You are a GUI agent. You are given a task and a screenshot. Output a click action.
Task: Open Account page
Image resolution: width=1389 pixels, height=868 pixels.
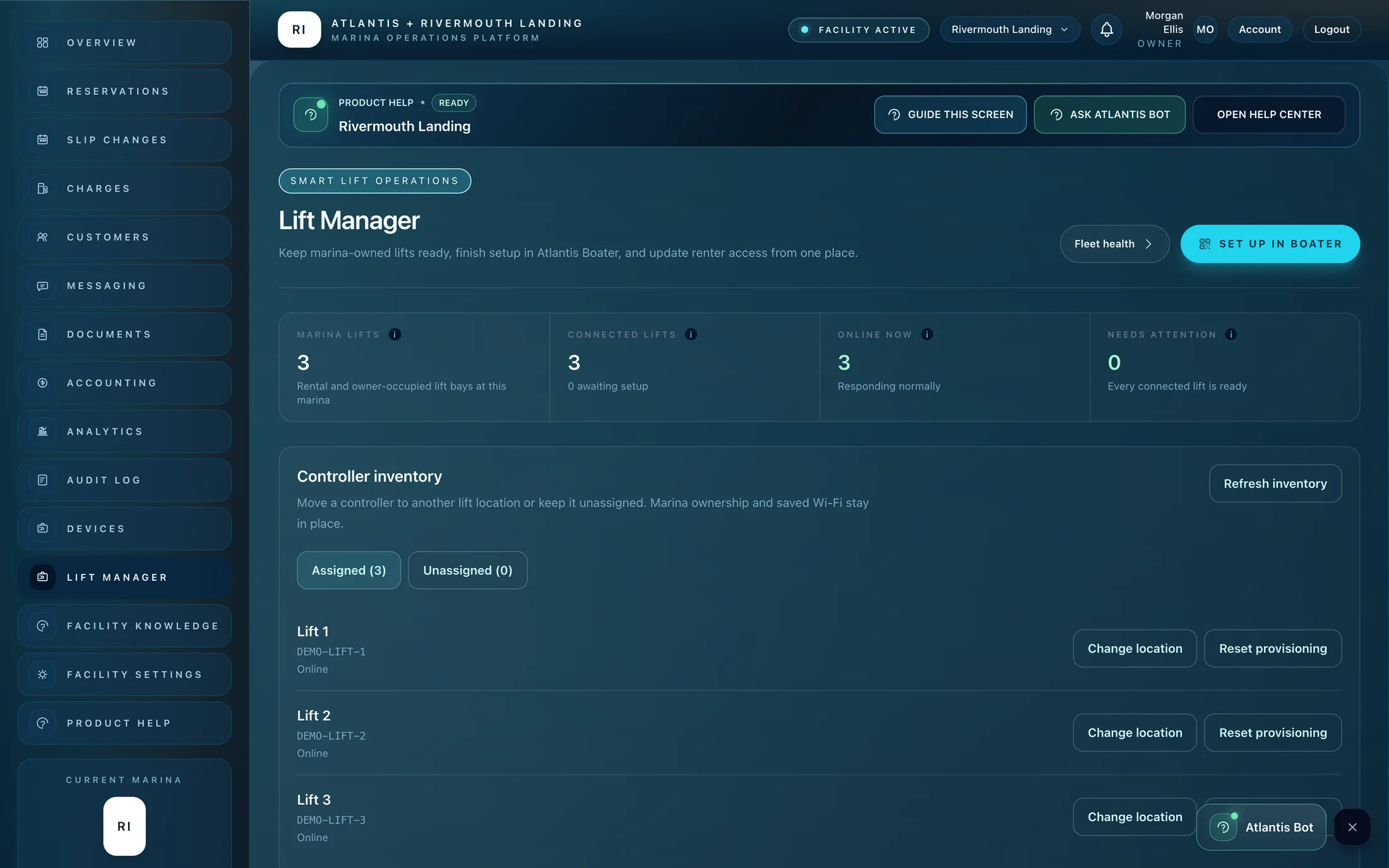(x=1259, y=30)
